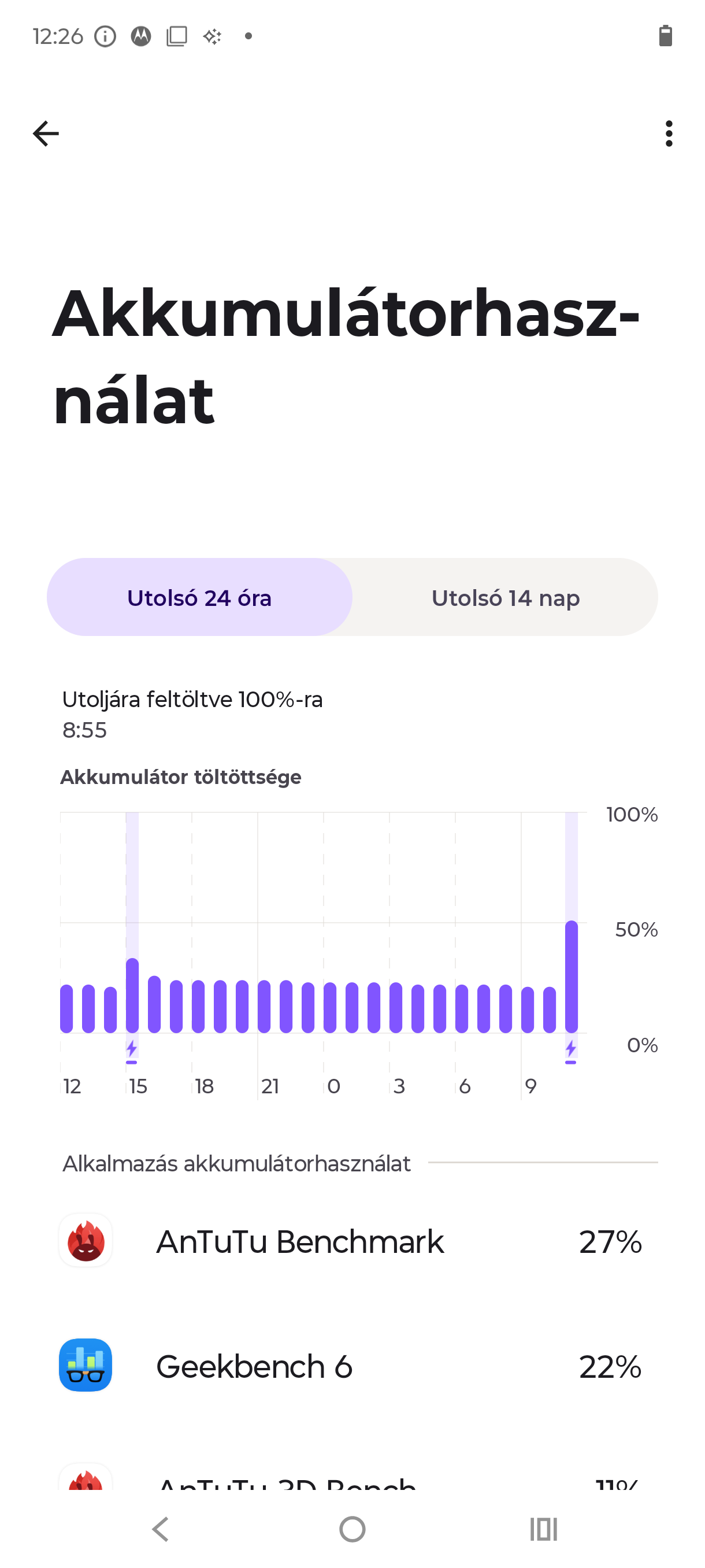
Task: Tap the Geekbench 6 app icon
Action: pos(86,1365)
